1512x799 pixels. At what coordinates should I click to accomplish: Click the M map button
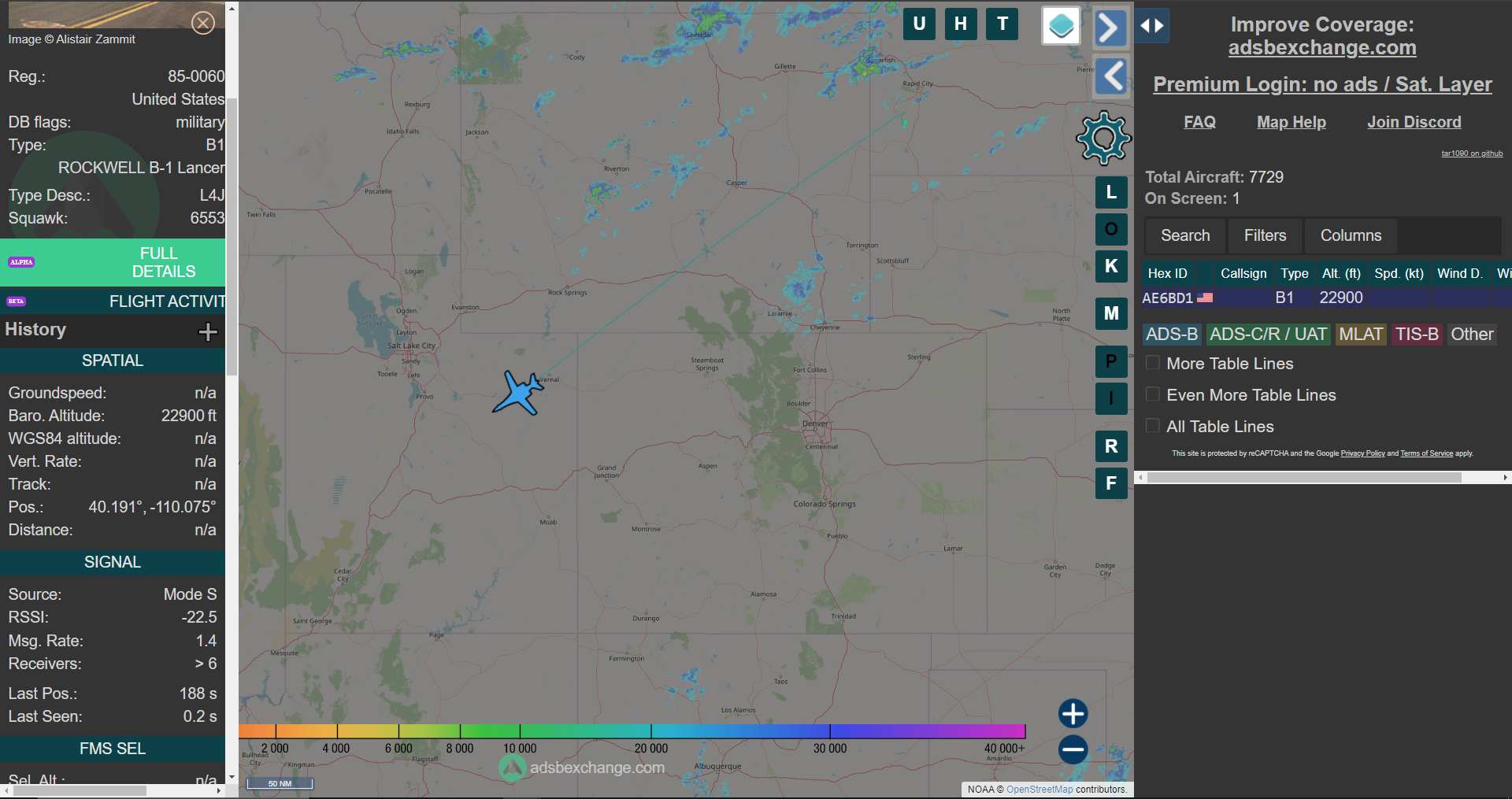tap(1111, 313)
